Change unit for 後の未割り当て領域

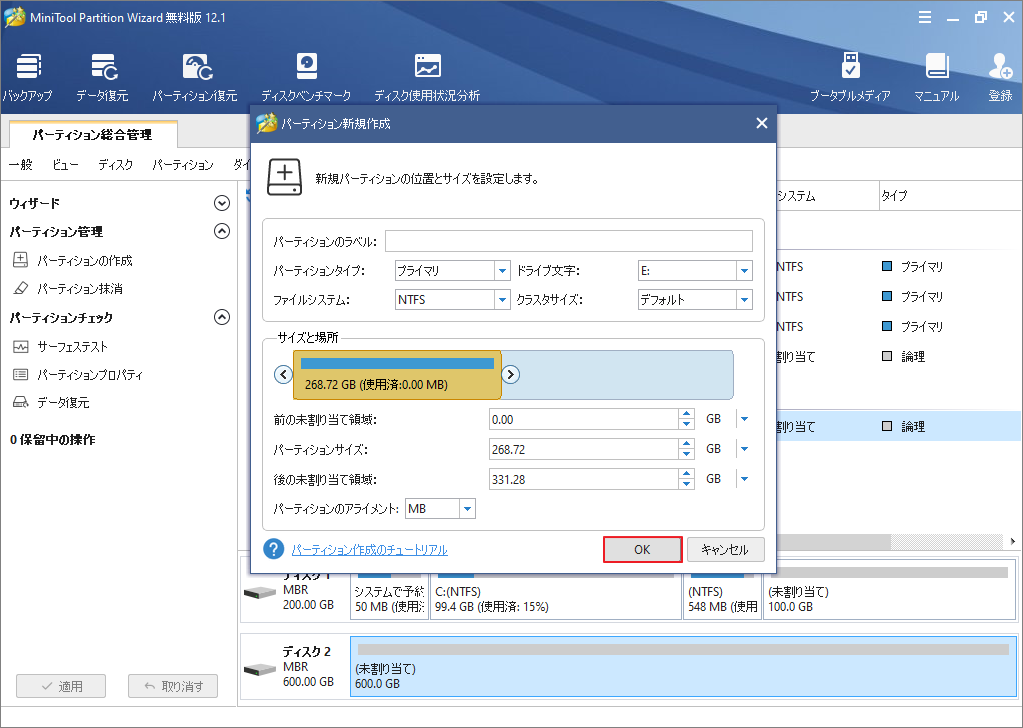click(744, 479)
